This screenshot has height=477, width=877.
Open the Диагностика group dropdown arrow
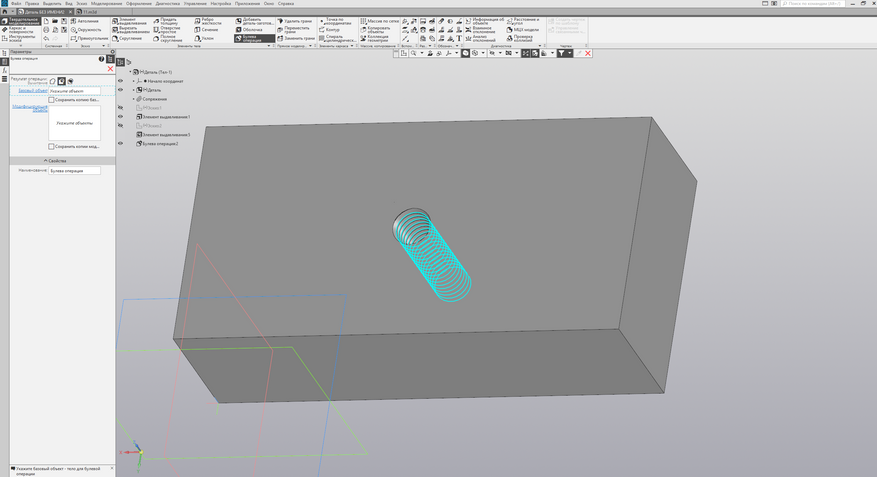coord(540,46)
